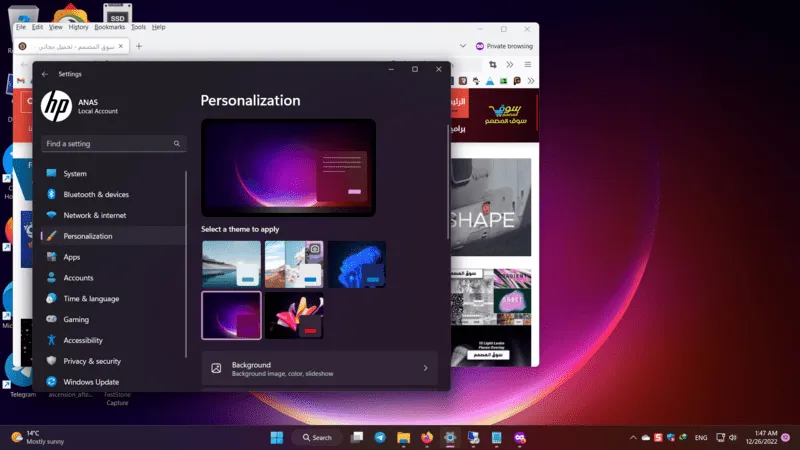
Task: Click the taskbar Search box
Action: pyautogui.click(x=317, y=438)
